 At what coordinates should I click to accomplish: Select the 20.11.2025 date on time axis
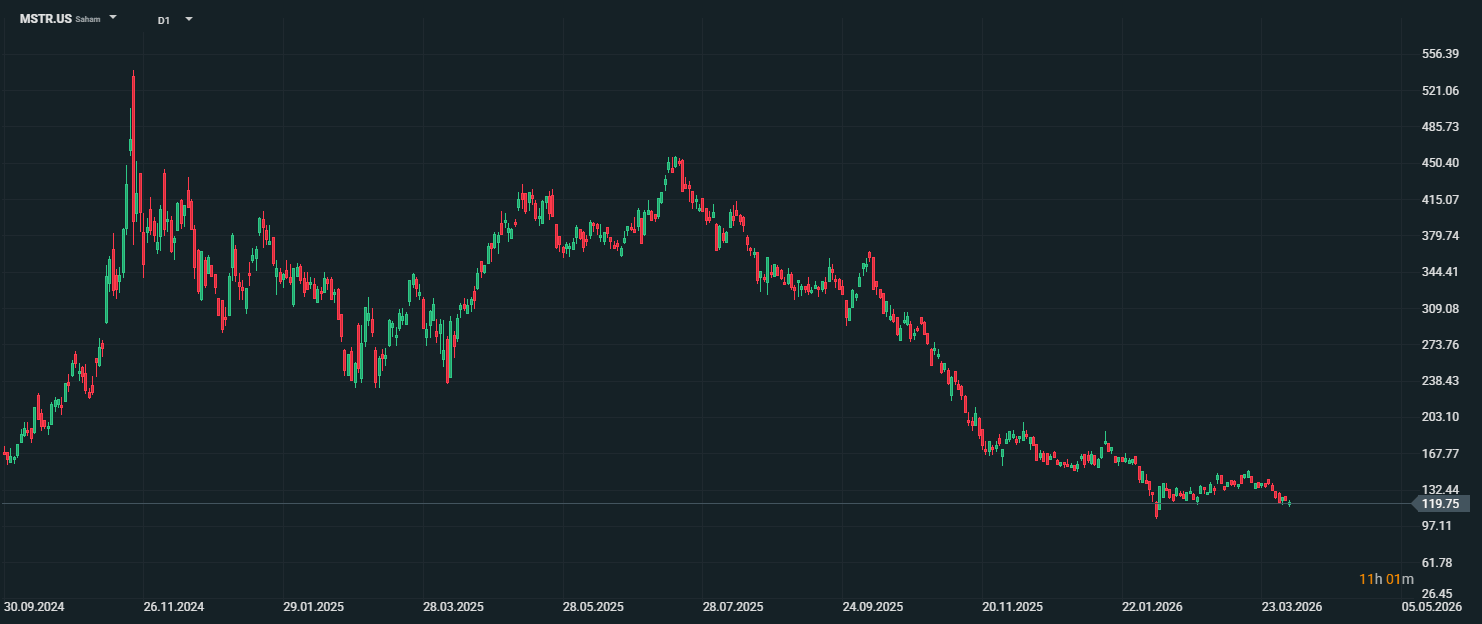[1012, 607]
